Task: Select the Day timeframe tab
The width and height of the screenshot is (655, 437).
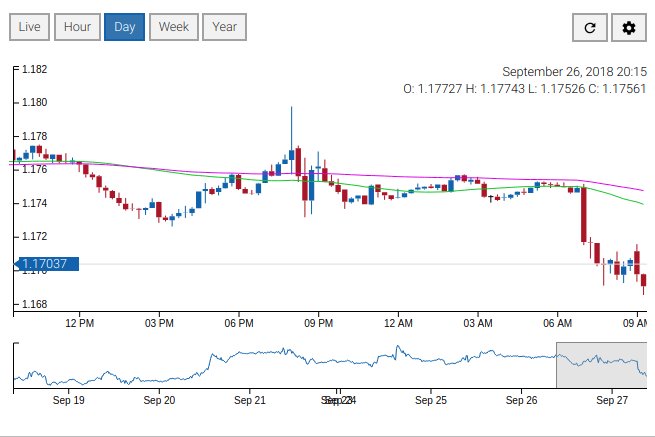Action: click(x=124, y=27)
